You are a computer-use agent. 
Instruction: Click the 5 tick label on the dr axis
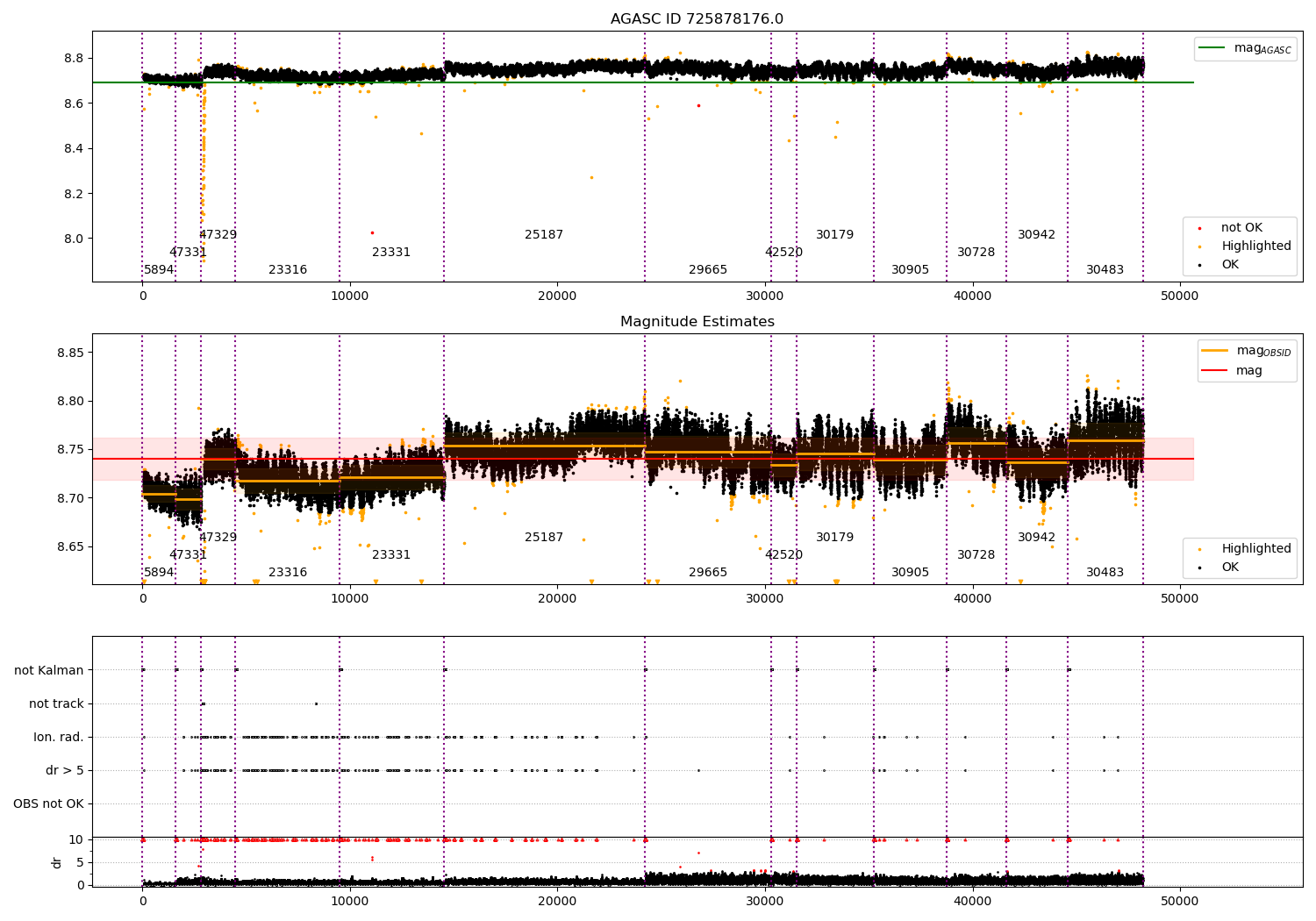pyautogui.click(x=80, y=862)
